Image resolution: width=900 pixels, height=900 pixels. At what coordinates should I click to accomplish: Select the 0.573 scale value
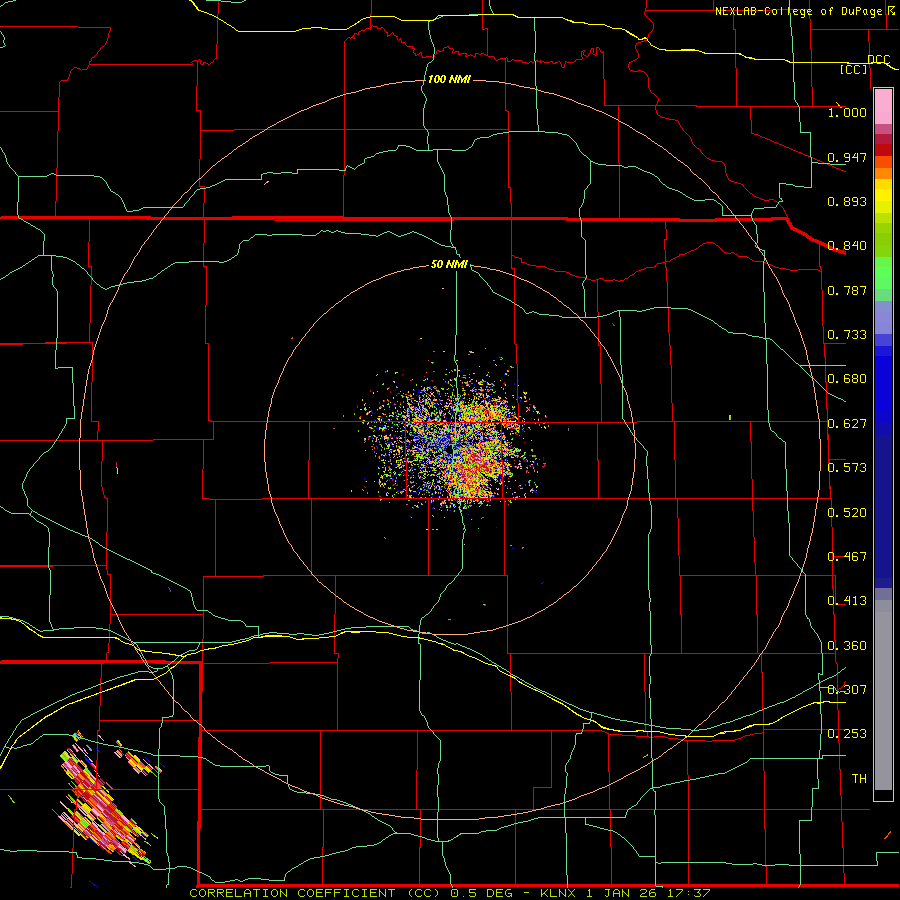847,468
